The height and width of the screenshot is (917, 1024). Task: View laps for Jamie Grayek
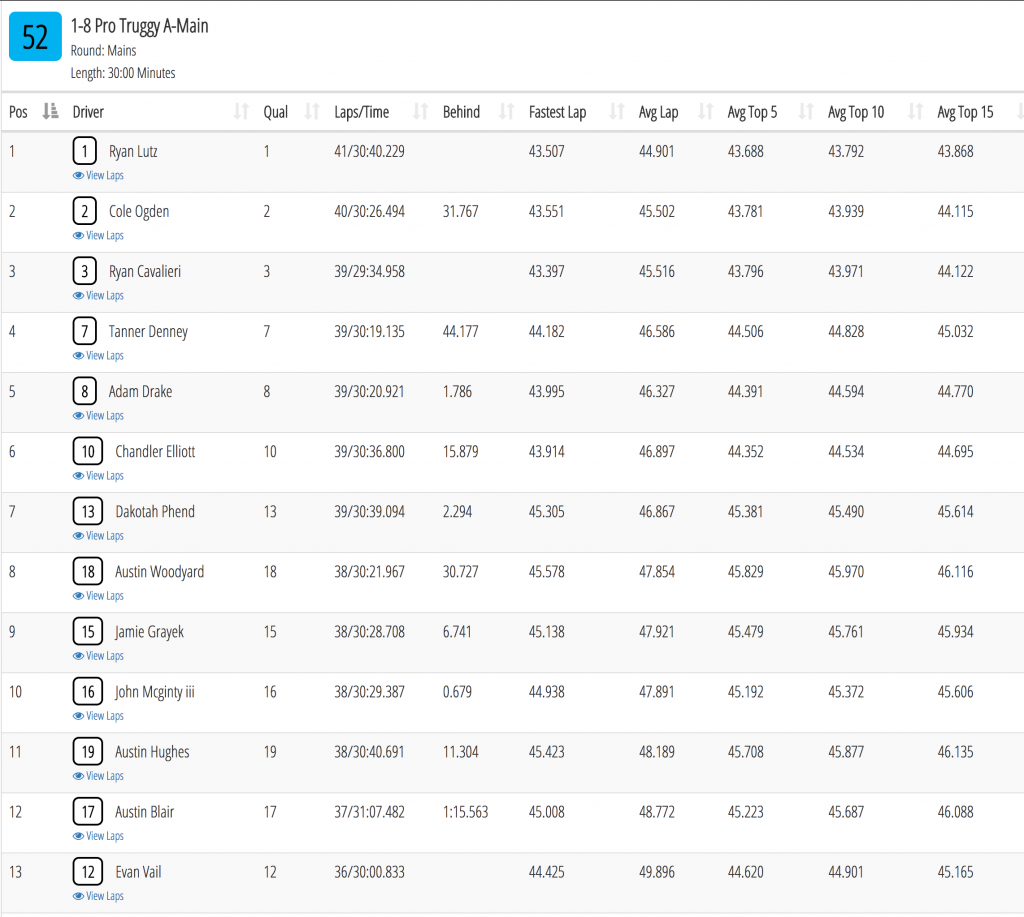[x=98, y=656]
